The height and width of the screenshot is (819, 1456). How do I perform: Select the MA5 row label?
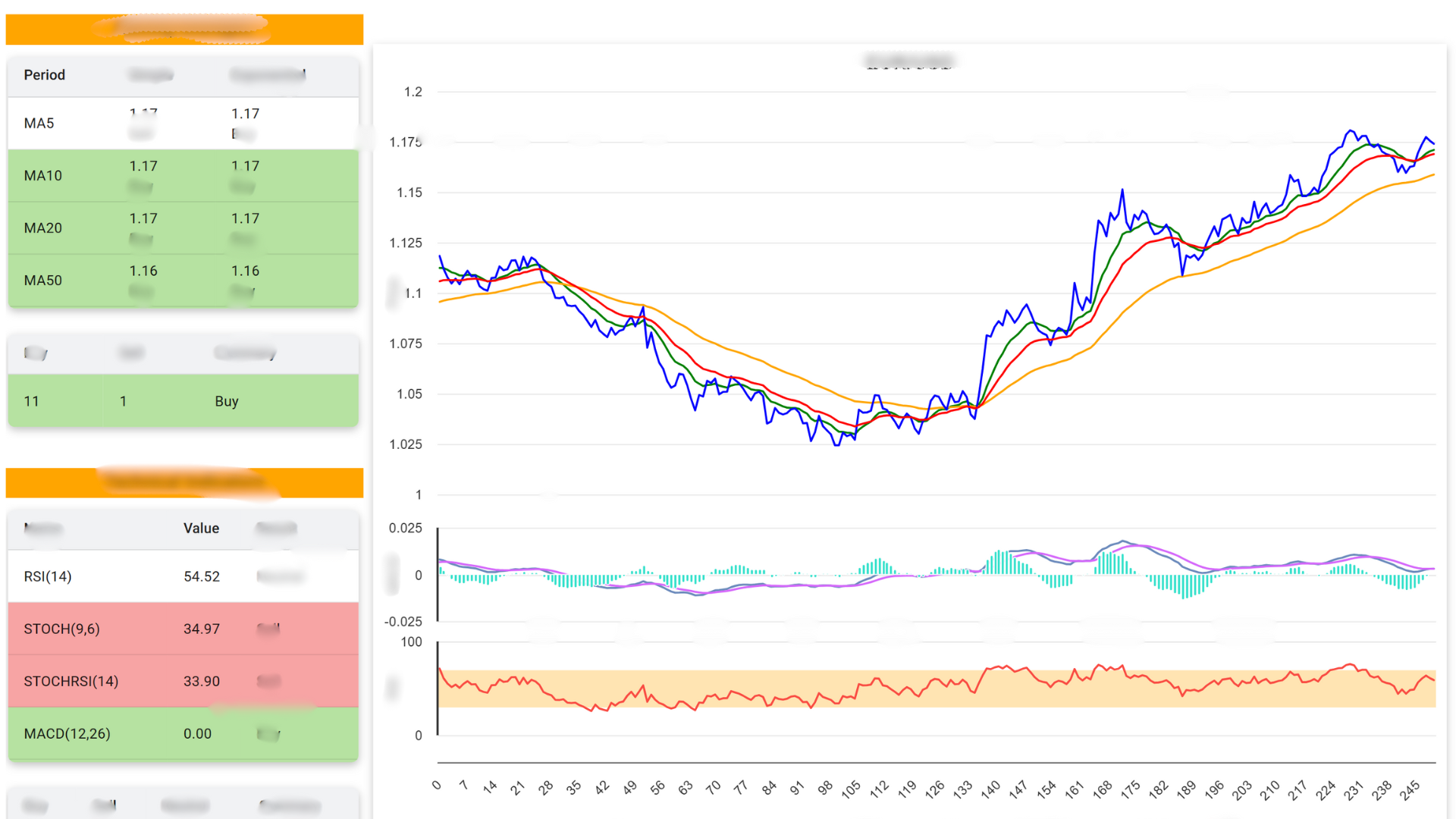[x=39, y=123]
